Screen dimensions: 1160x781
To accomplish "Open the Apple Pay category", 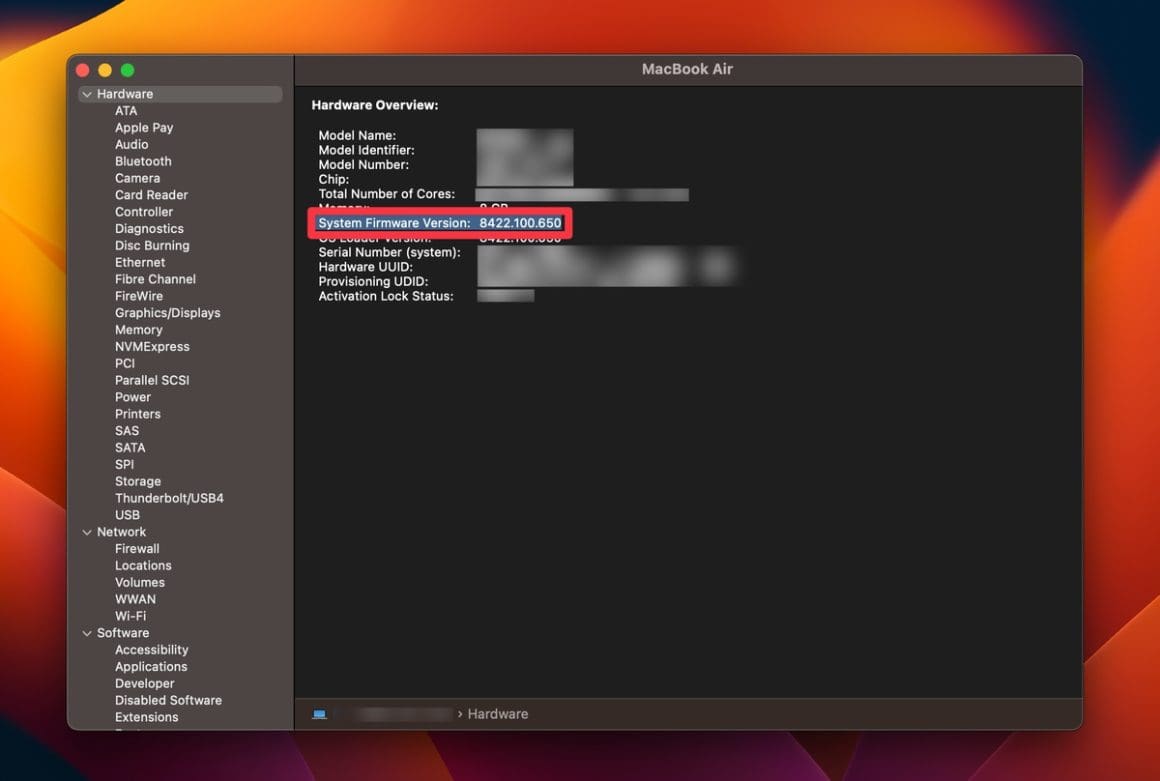I will pyautogui.click(x=143, y=127).
